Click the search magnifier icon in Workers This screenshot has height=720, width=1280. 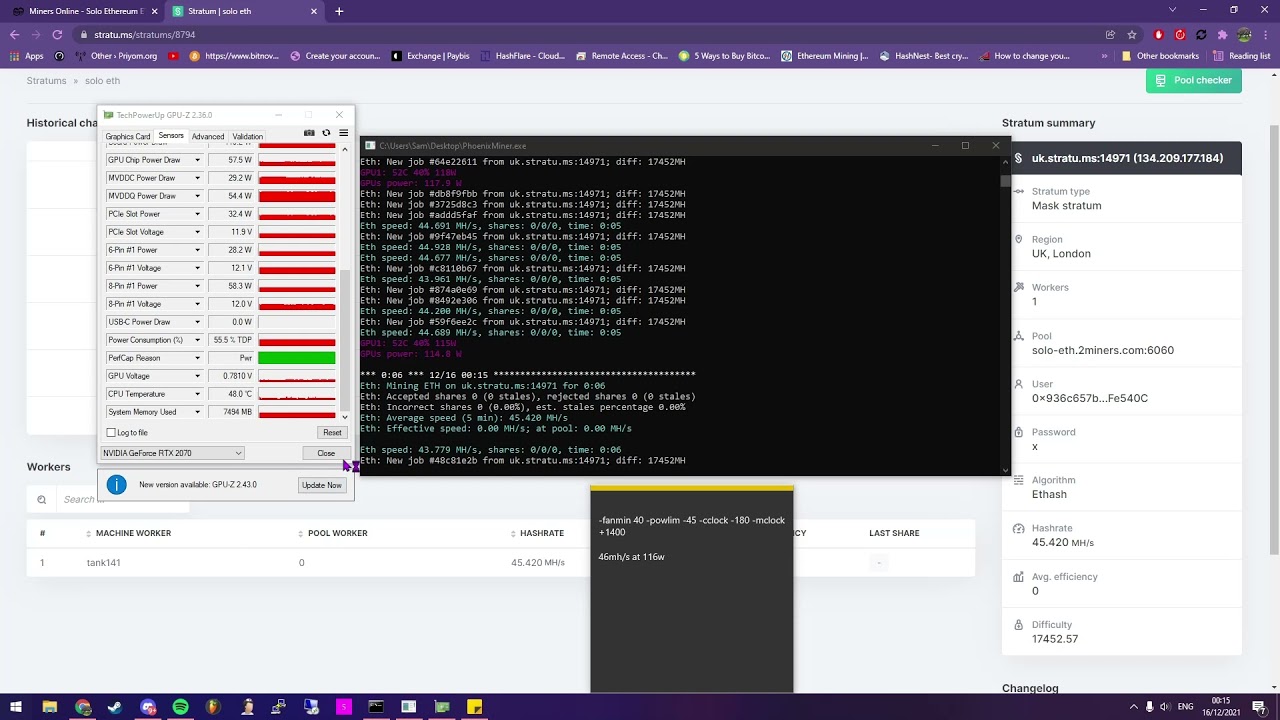41,499
